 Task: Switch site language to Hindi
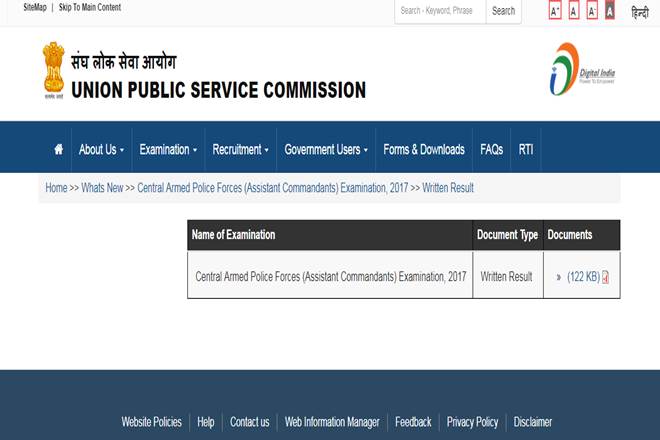[x=639, y=12]
